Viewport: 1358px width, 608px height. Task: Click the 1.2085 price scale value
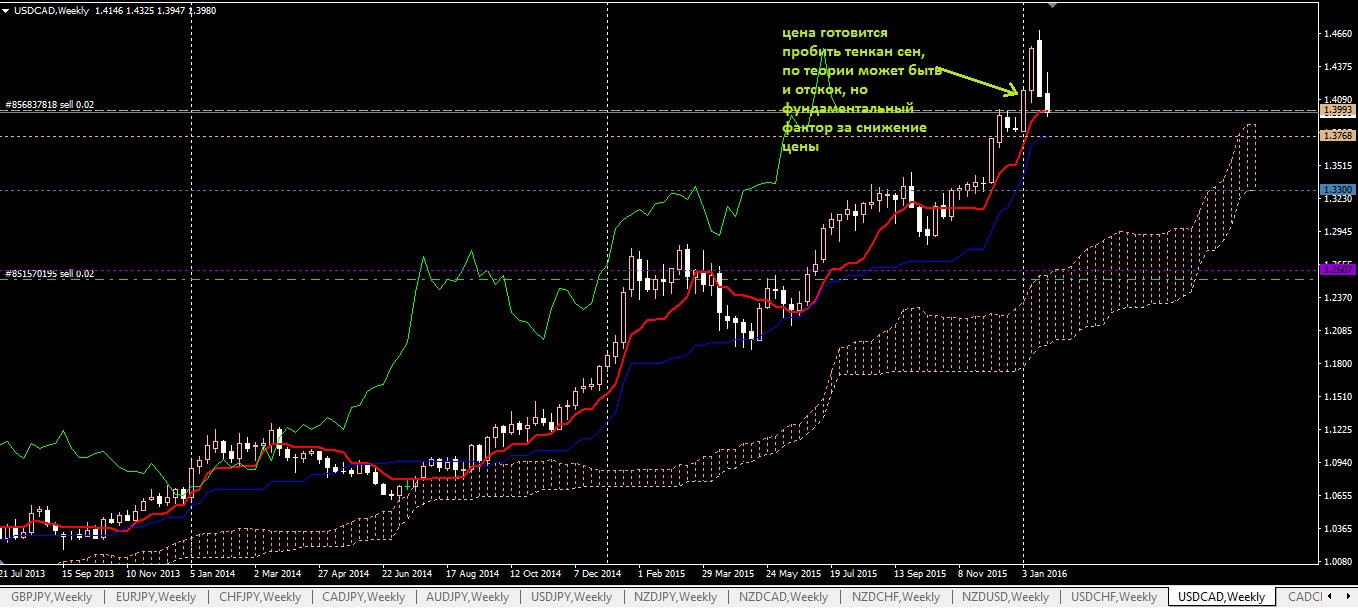[1337, 331]
